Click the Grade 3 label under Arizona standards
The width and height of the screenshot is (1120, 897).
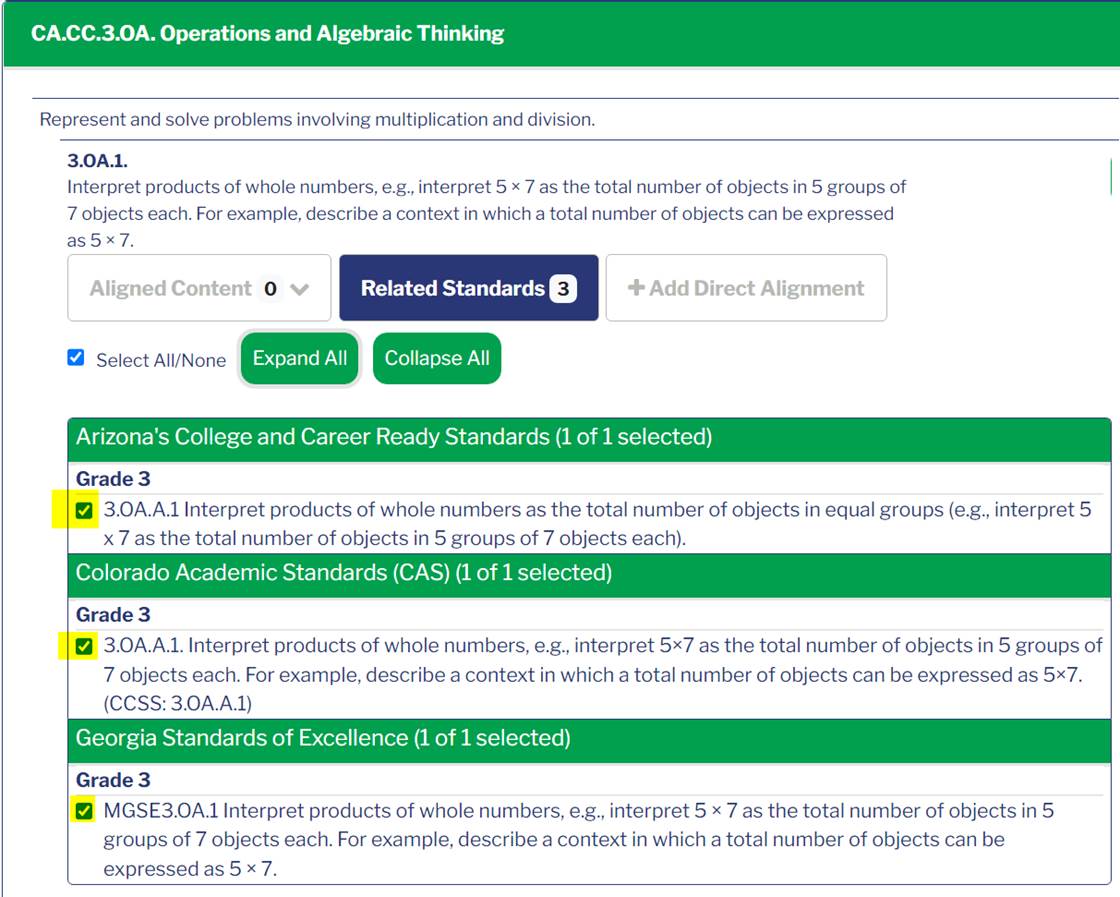pyautogui.click(x=113, y=478)
